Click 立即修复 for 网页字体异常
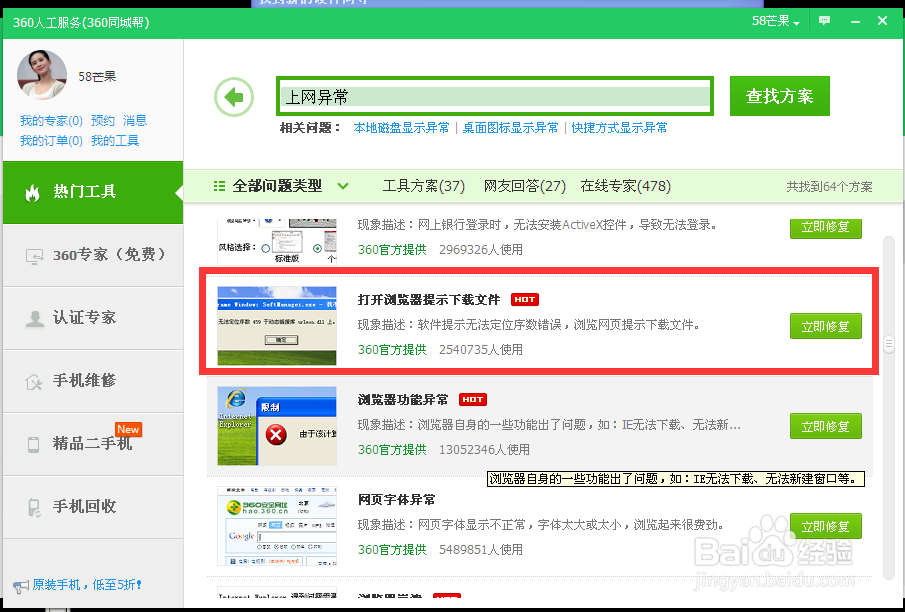The width and height of the screenshot is (905, 612). (x=826, y=526)
